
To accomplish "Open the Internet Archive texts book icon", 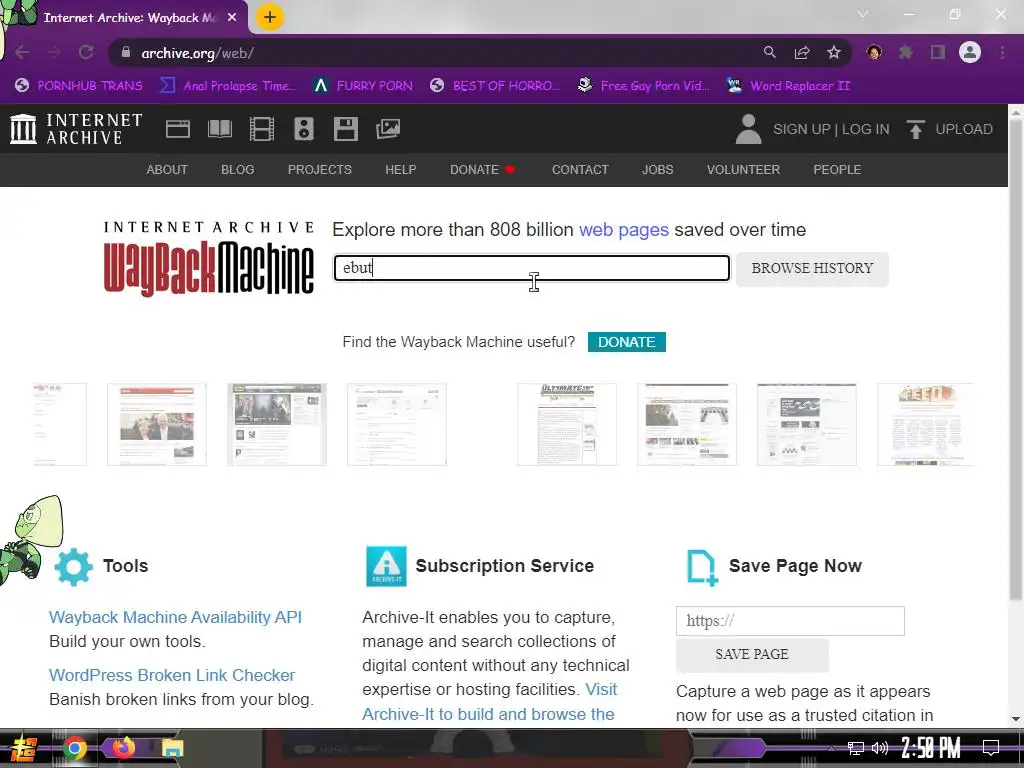I will pyautogui.click(x=219, y=129).
